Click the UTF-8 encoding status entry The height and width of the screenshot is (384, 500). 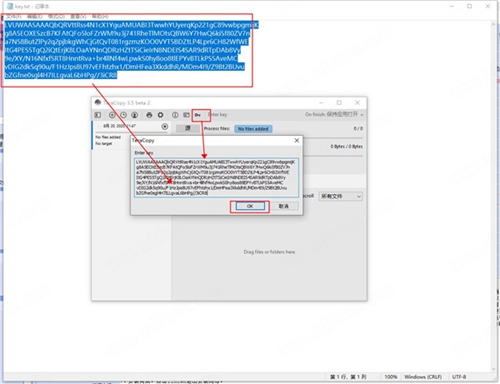(459, 377)
